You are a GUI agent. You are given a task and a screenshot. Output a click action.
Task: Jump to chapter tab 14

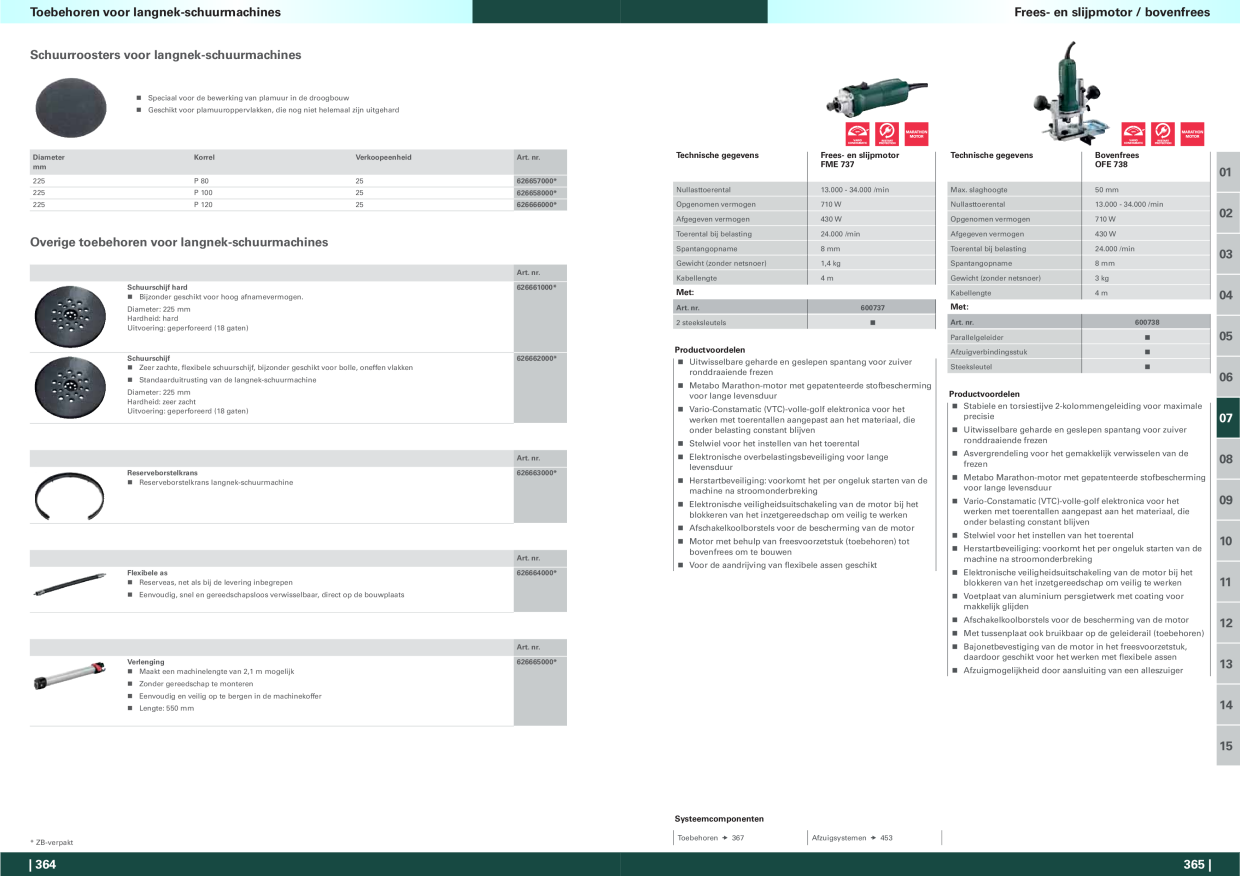click(x=1226, y=705)
